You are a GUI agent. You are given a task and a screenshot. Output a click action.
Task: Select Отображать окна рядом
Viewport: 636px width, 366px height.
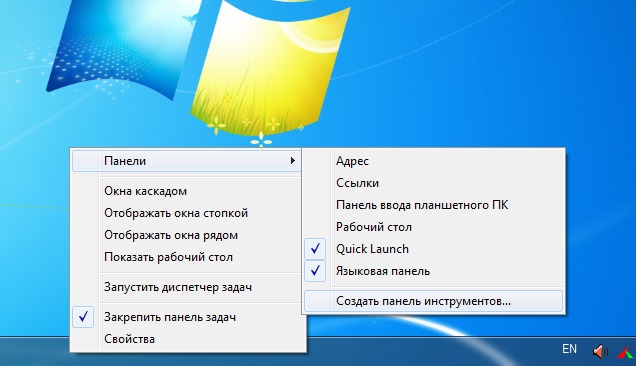pos(187,235)
